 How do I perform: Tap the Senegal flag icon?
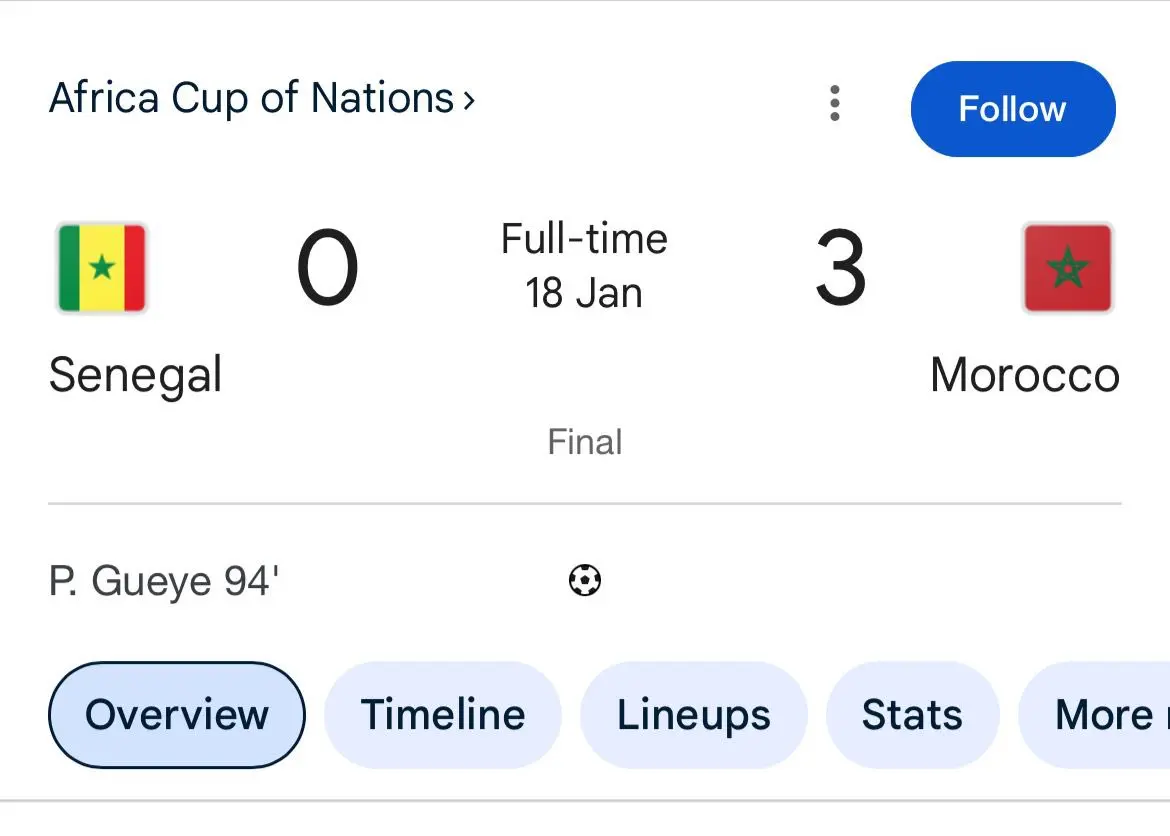tap(102, 268)
